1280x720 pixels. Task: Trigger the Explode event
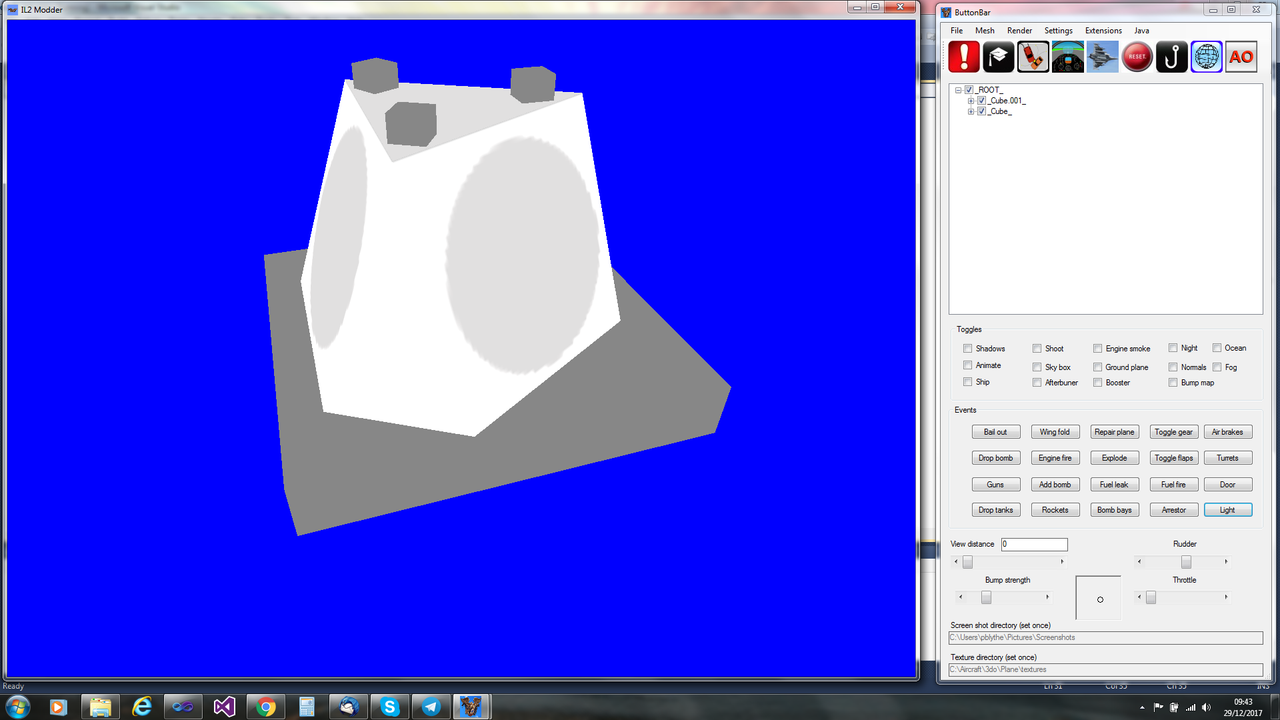point(1114,457)
